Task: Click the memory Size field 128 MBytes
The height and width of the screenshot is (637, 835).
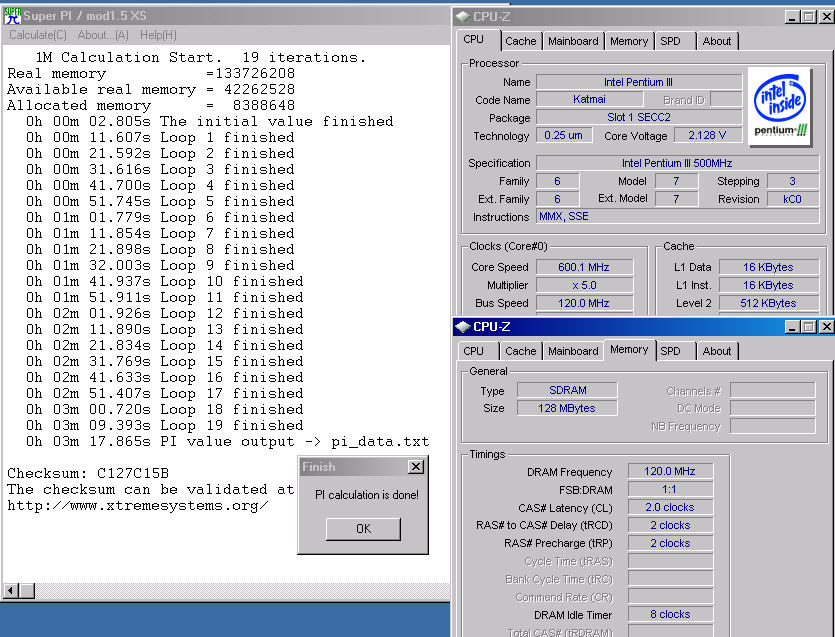Action: 567,408
